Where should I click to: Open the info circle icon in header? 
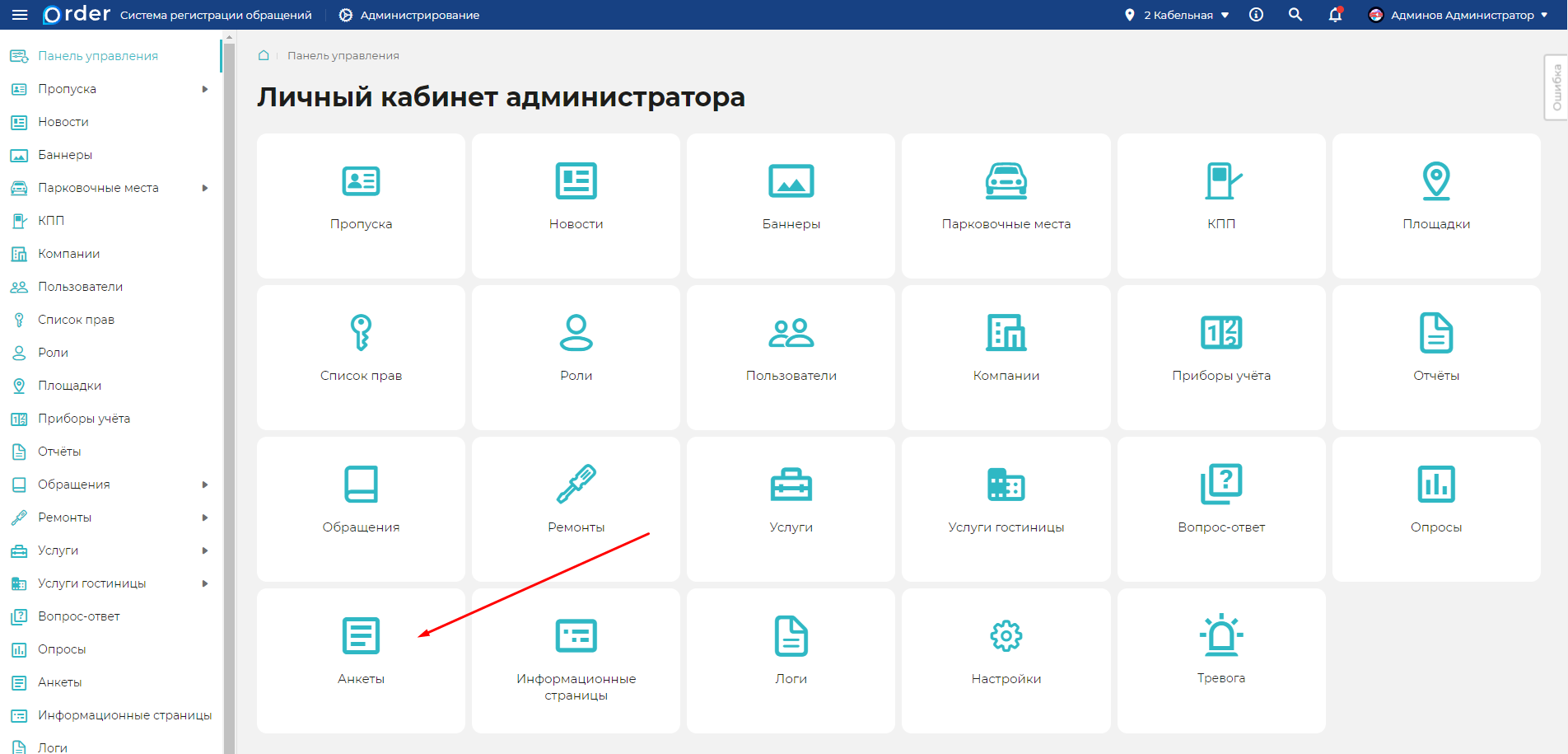click(1256, 15)
